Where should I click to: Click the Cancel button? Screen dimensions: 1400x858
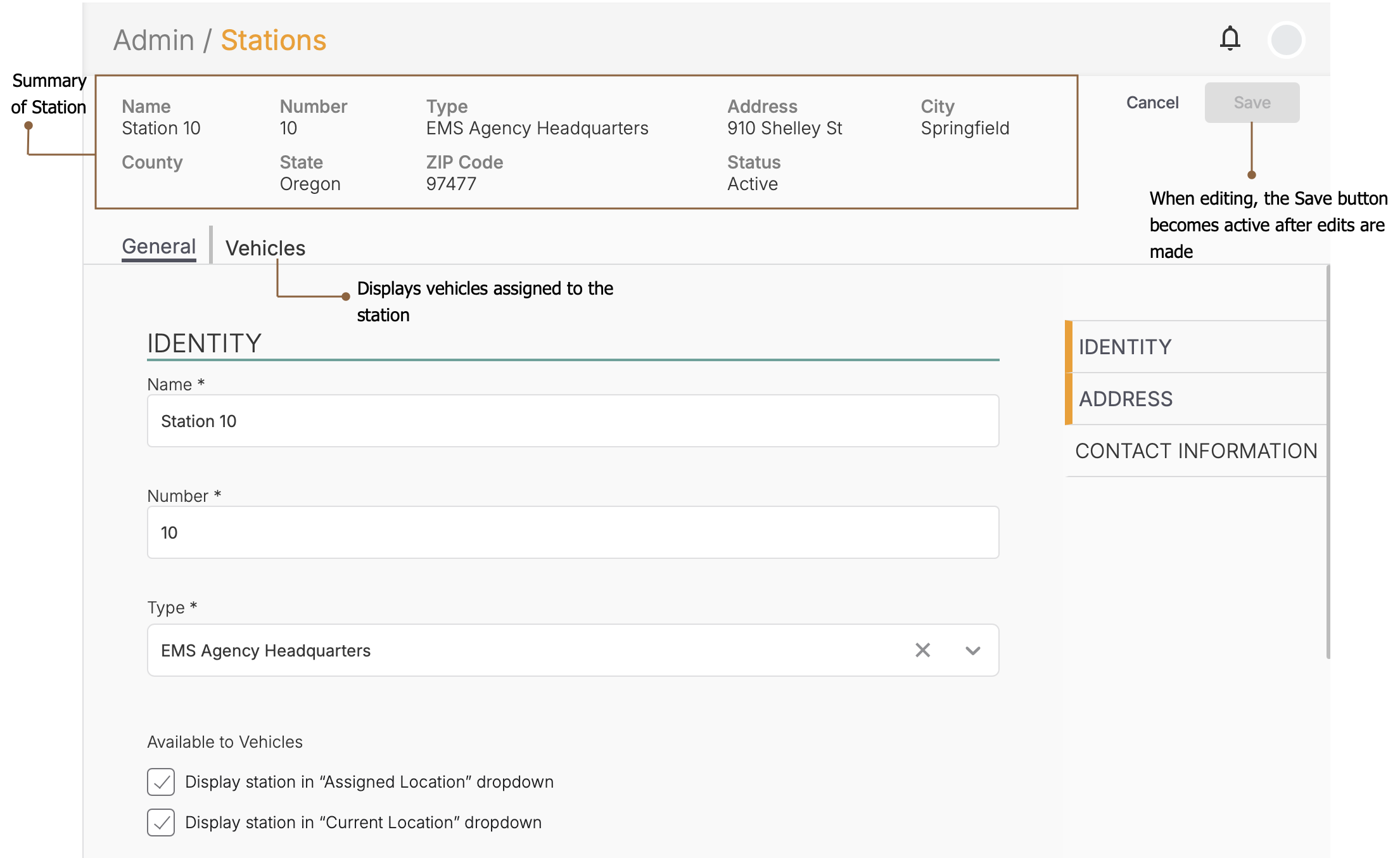click(1152, 103)
